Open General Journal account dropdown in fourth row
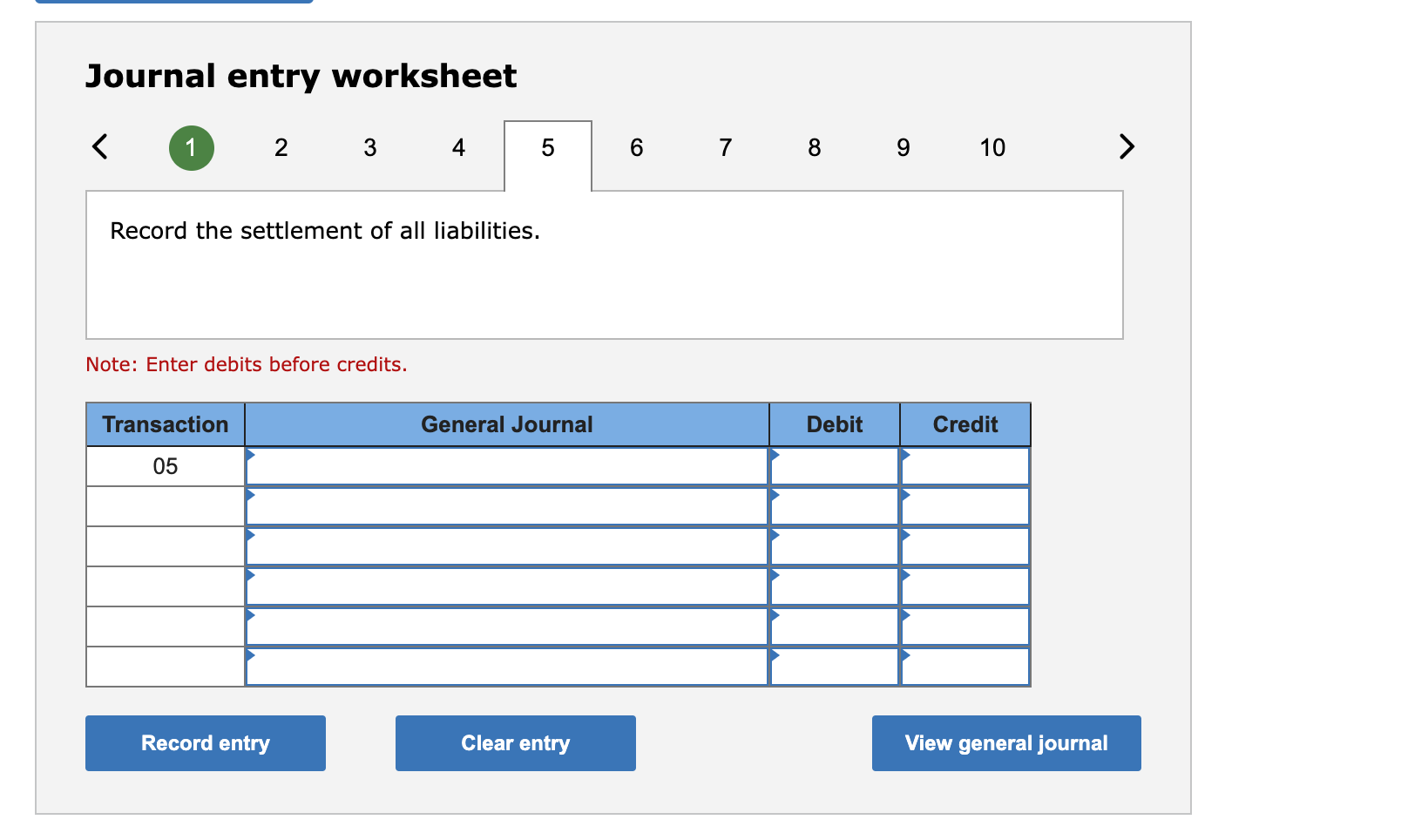The height and width of the screenshot is (840, 1401). (507, 586)
